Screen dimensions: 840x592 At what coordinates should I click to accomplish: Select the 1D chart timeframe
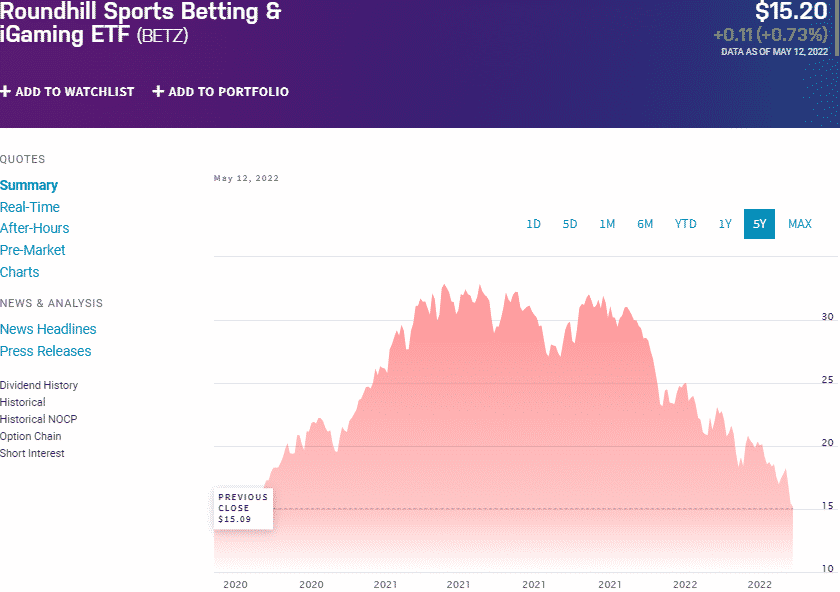[x=534, y=224]
